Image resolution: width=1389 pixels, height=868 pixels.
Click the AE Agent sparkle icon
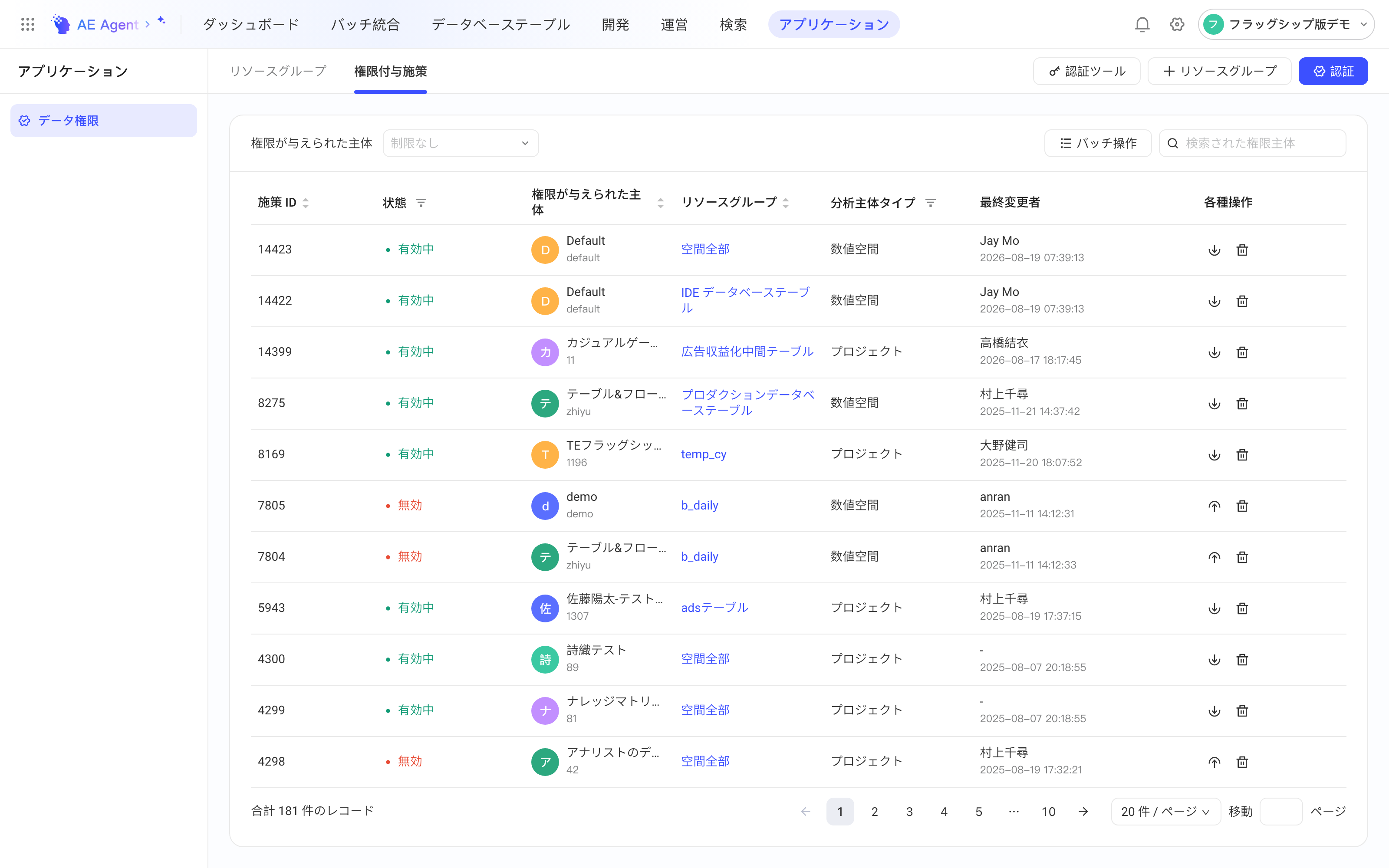[x=161, y=21]
